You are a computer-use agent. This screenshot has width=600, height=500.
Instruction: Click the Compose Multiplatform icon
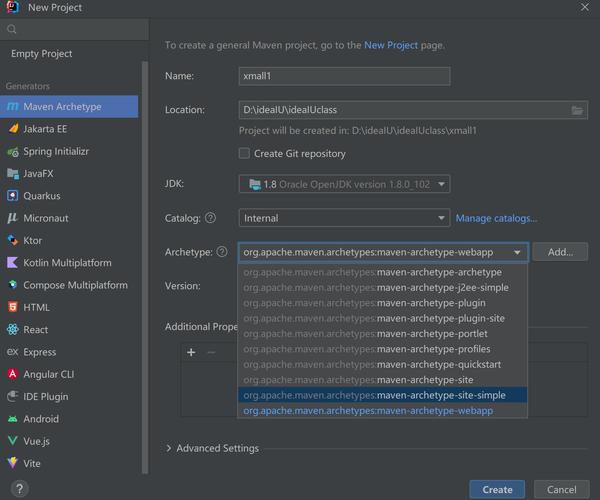point(13,285)
